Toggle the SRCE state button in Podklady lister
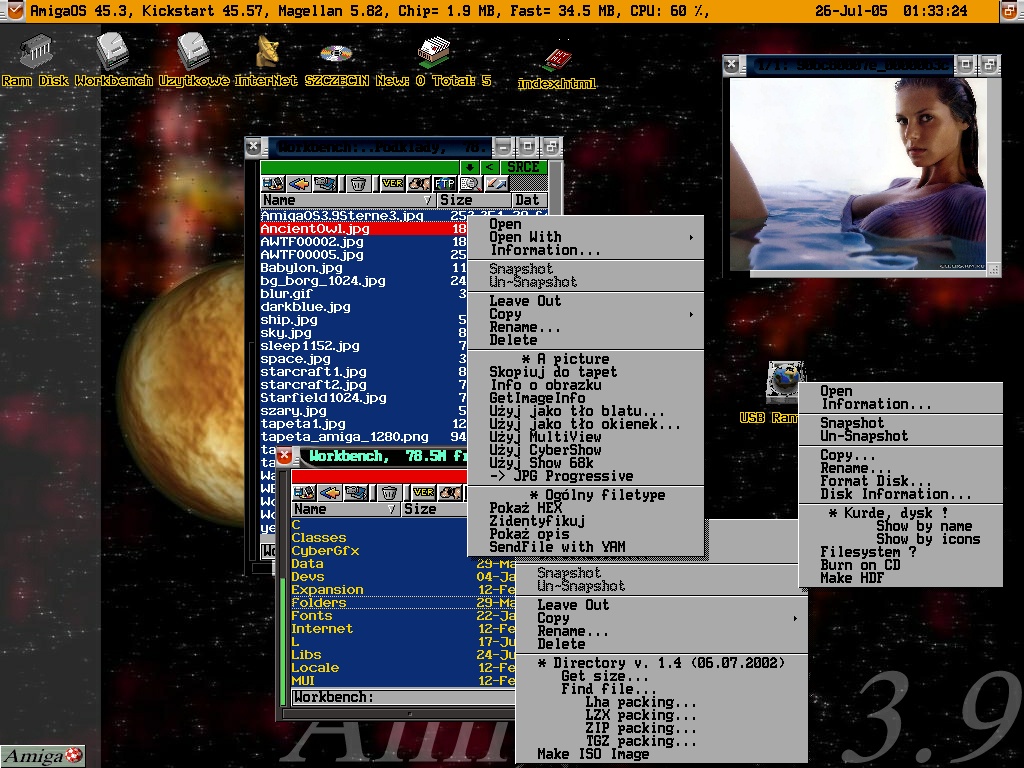1024x768 pixels. [x=523, y=167]
